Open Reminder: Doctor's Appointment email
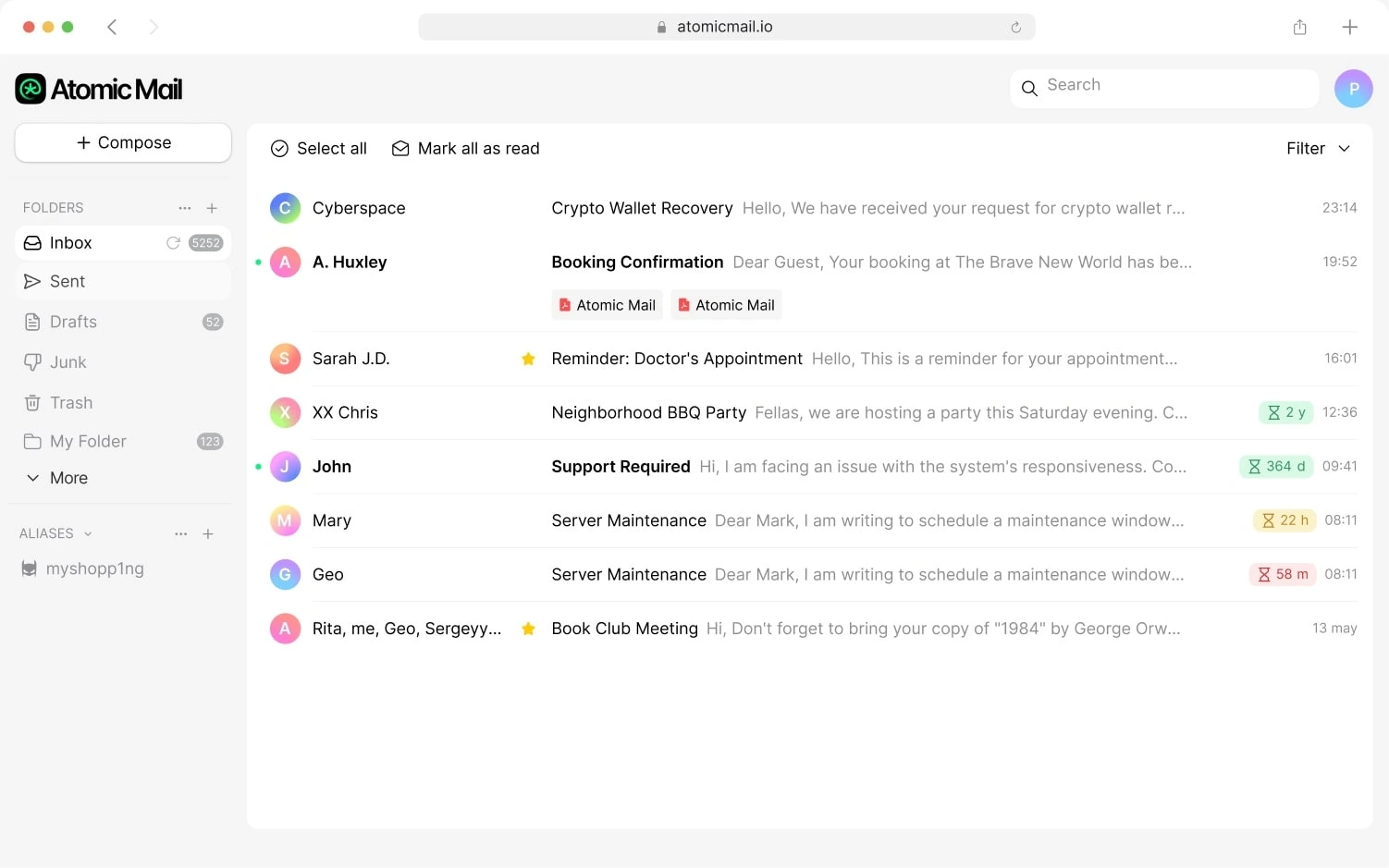1389x868 pixels. pos(677,359)
